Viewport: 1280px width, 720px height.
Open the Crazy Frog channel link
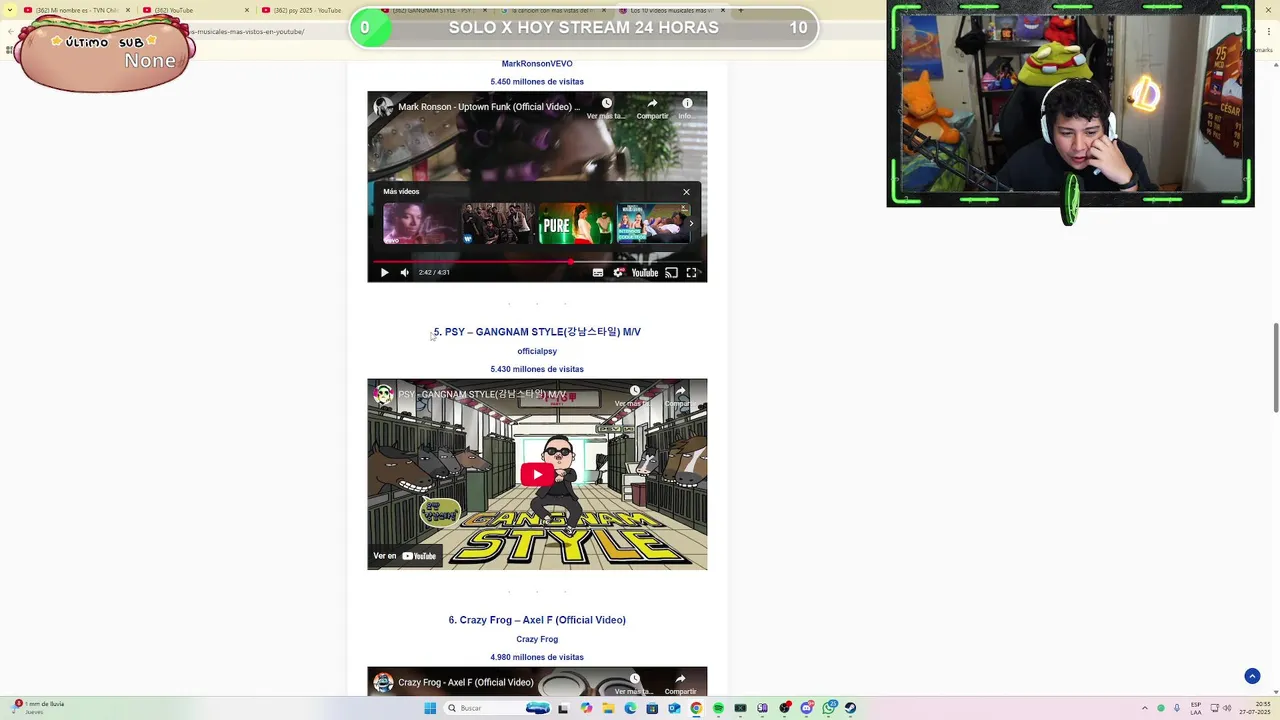537,639
